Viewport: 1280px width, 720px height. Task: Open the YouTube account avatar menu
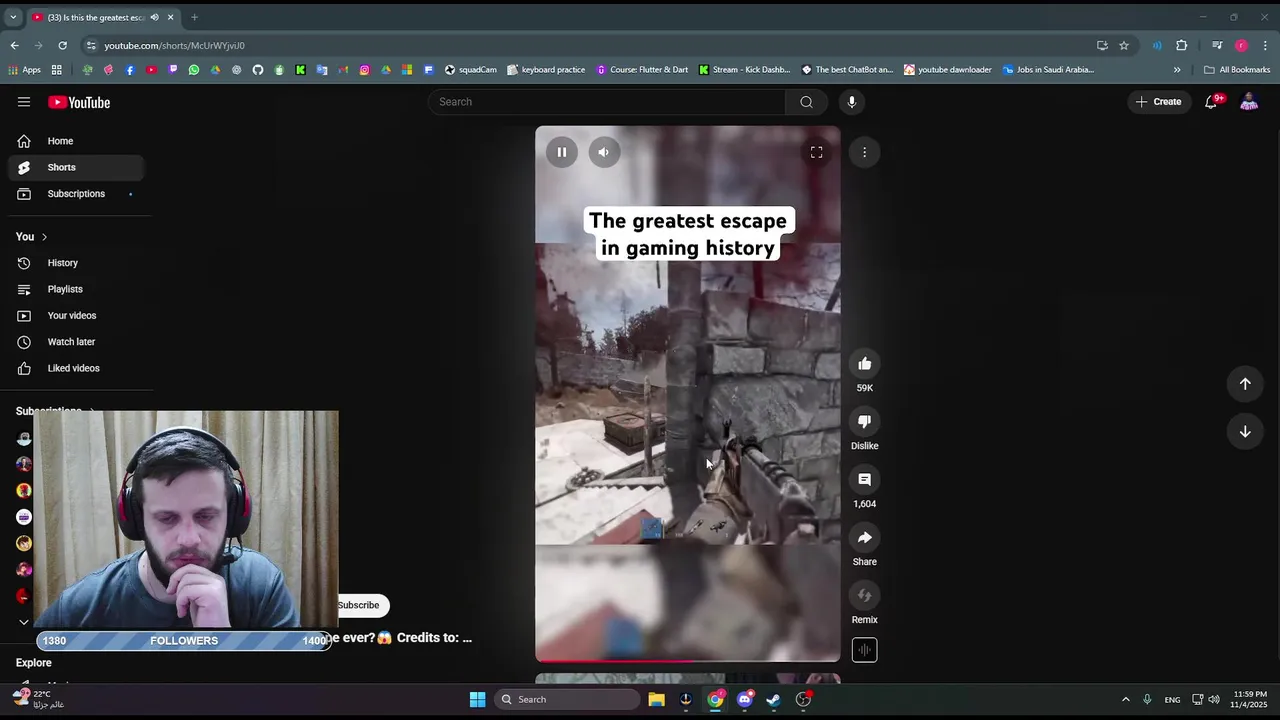click(x=1249, y=102)
